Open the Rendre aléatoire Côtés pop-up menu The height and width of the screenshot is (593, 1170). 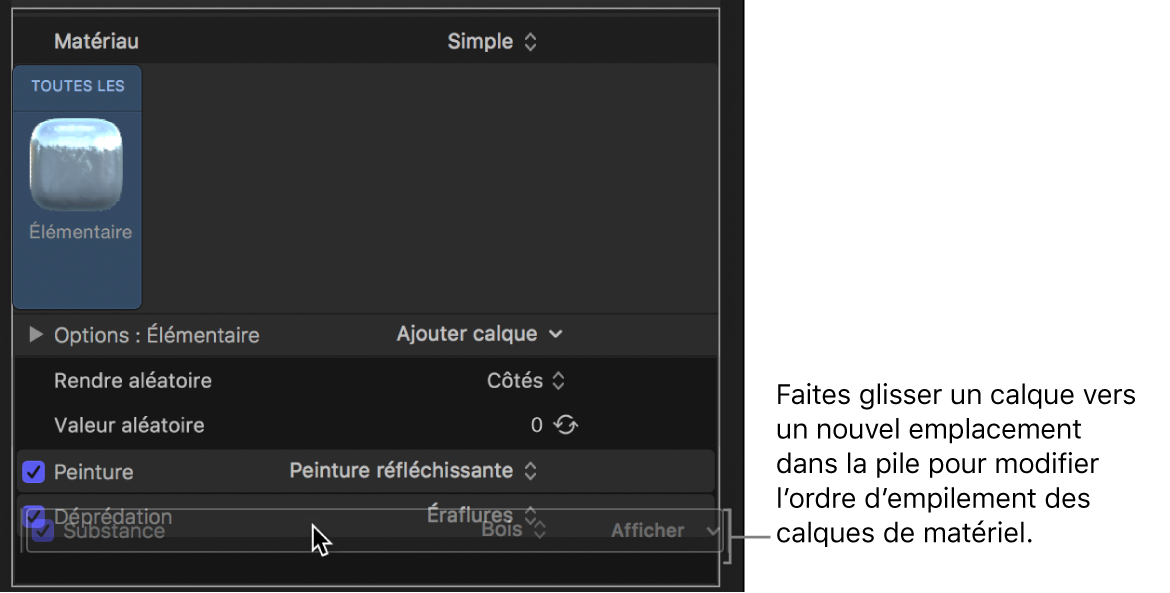(x=526, y=381)
